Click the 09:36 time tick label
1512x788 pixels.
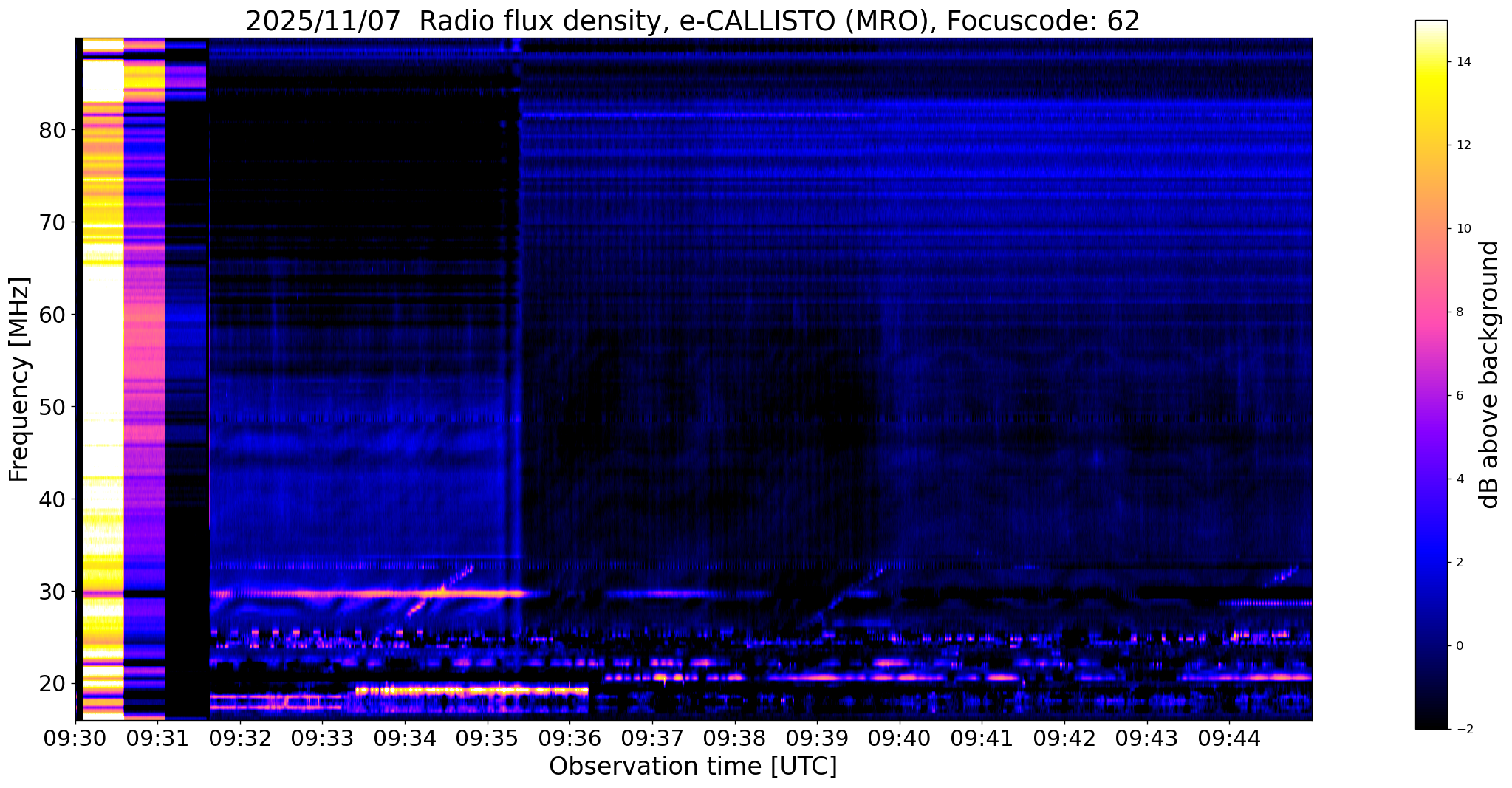pos(569,738)
